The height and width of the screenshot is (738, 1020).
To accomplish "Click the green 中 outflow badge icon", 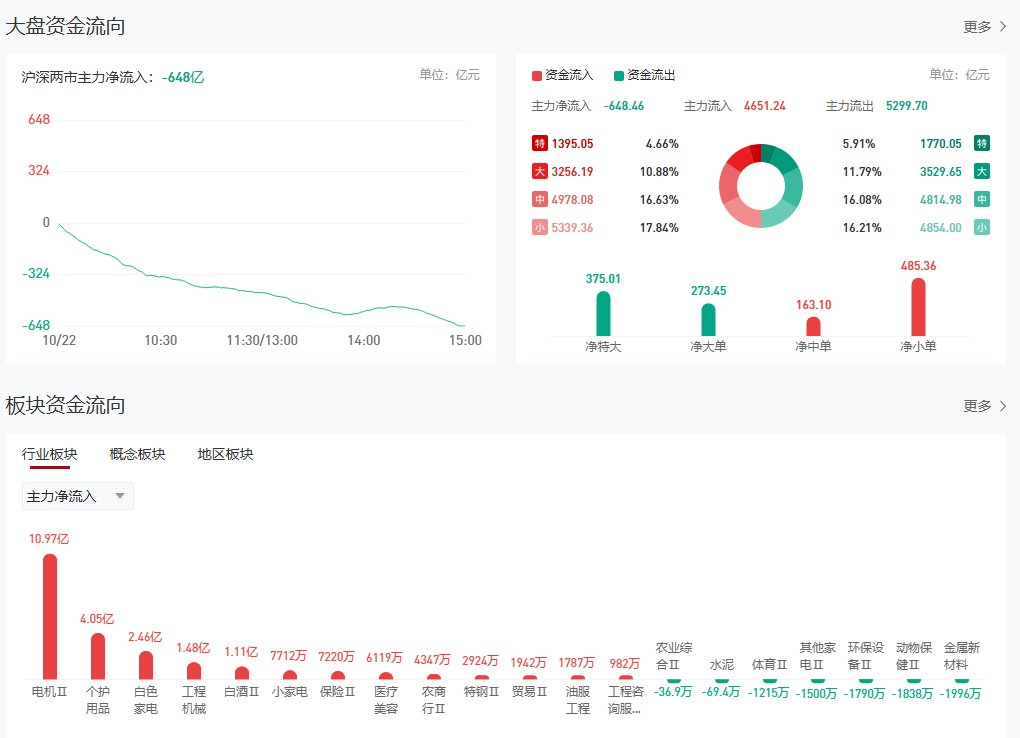I will tap(982, 199).
